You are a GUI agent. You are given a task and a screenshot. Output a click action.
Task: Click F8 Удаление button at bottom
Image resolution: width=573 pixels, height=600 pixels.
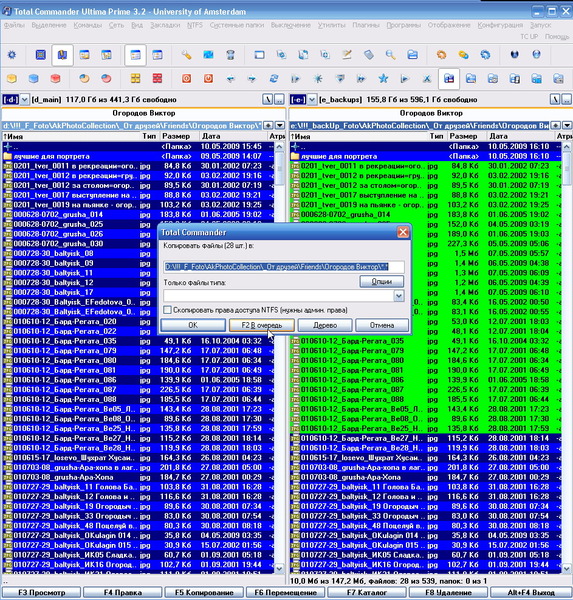(448, 593)
